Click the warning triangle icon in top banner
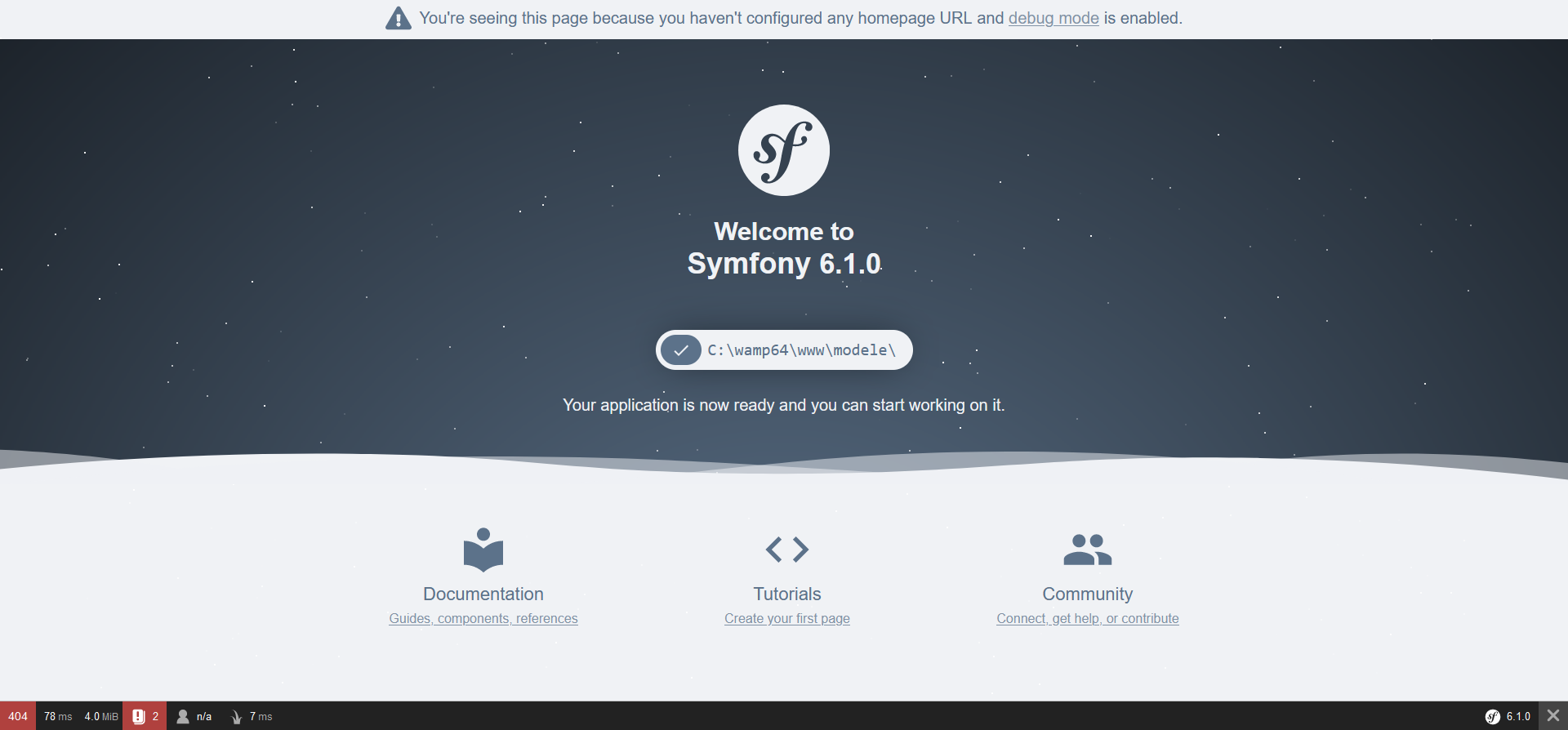The image size is (1568, 730). (x=399, y=18)
